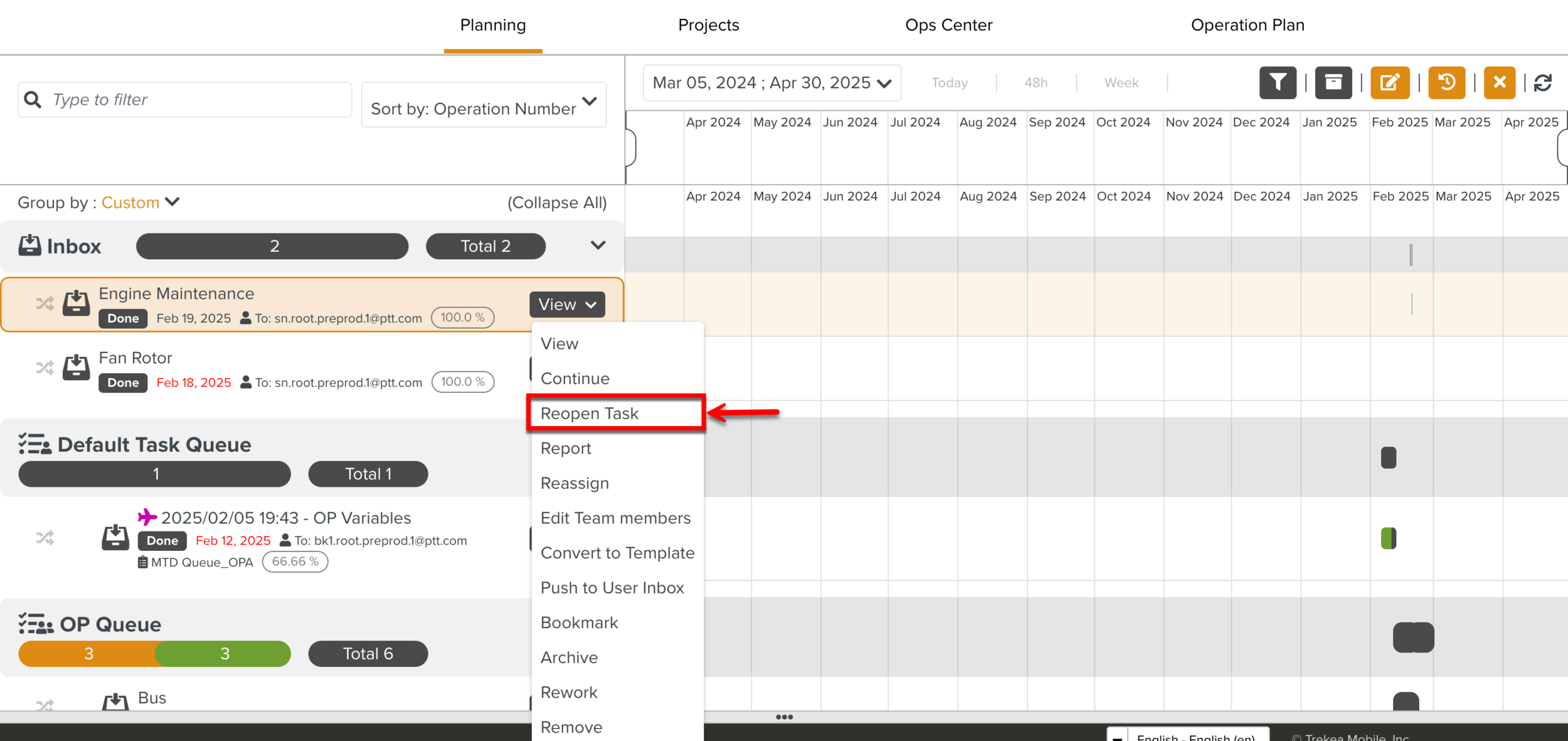The width and height of the screenshot is (1568, 741).
Task: Click the archive box toolbar icon
Action: (x=1333, y=83)
